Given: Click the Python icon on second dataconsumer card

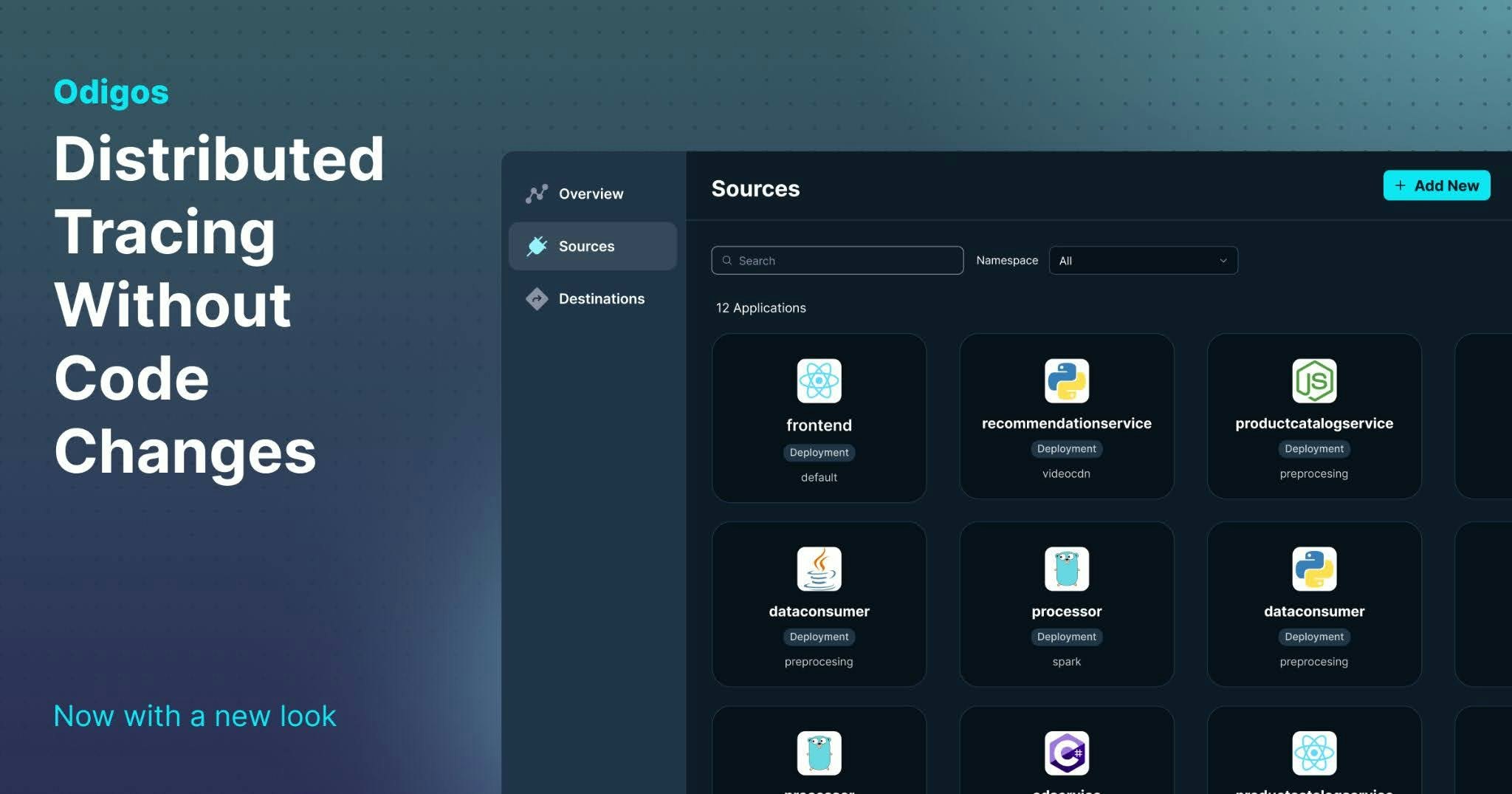Looking at the screenshot, I should click(x=1314, y=569).
